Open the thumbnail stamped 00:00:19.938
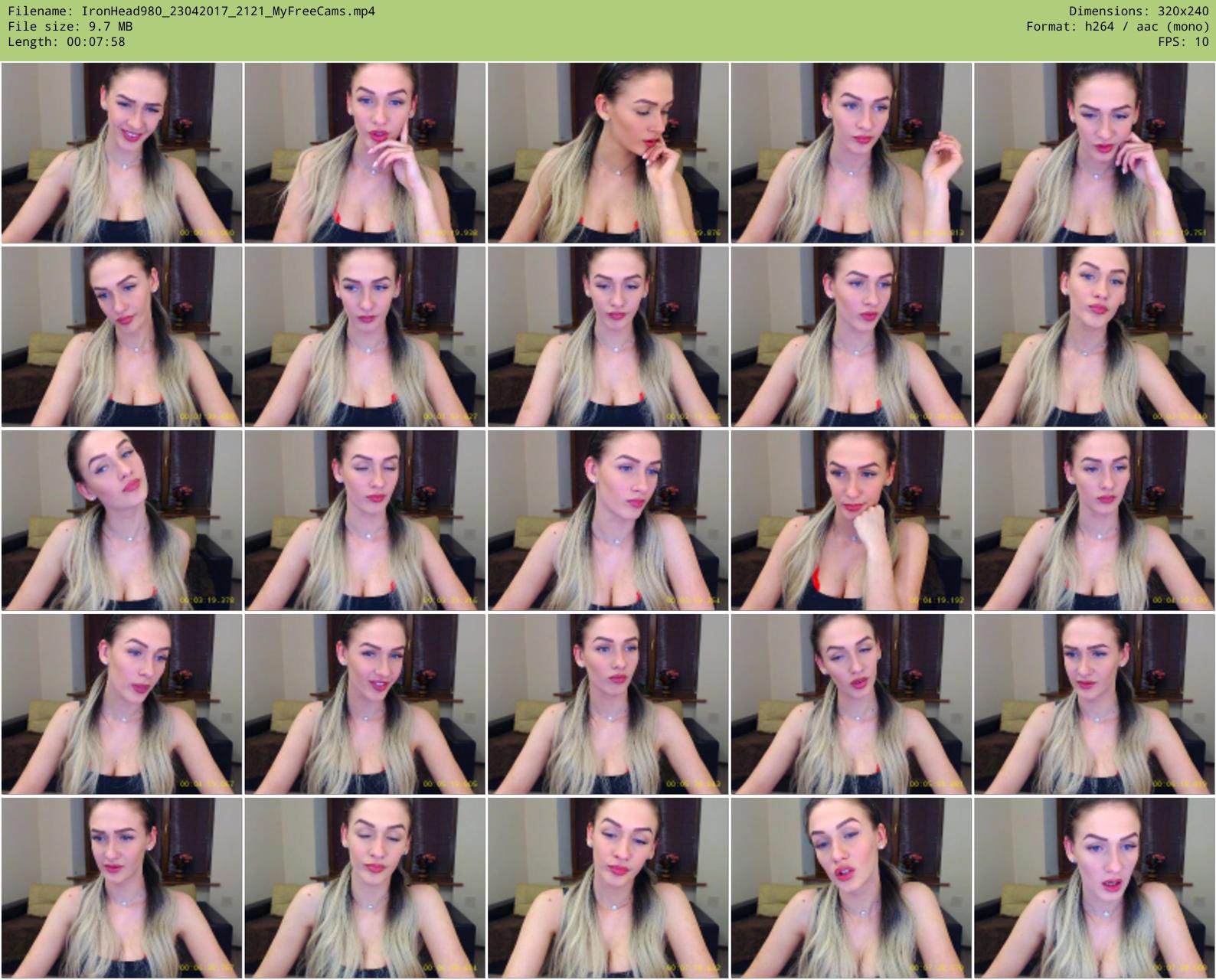This screenshot has width=1216, height=980. (x=365, y=153)
